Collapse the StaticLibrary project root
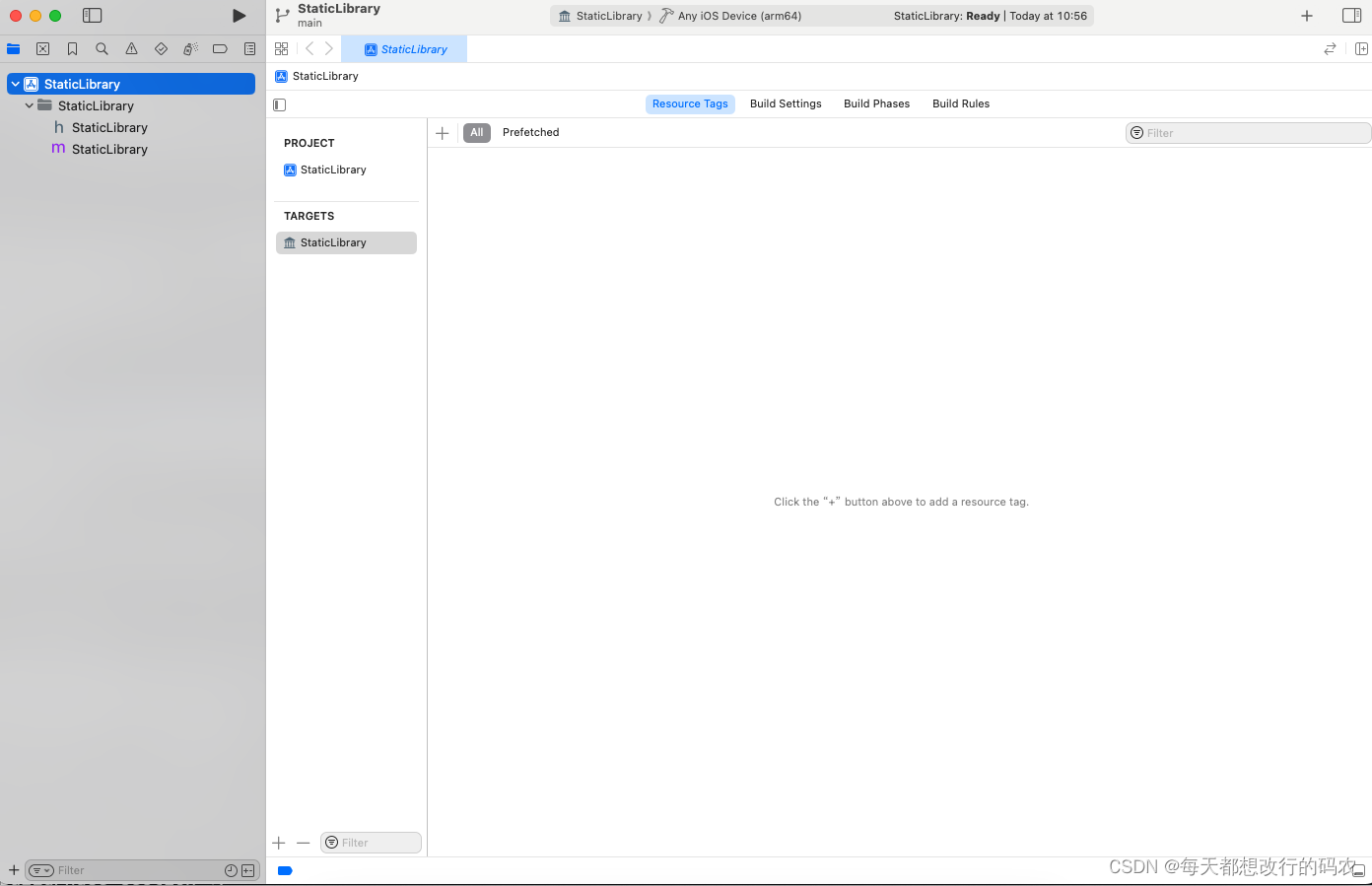This screenshot has width=1372, height=886. 16,84
